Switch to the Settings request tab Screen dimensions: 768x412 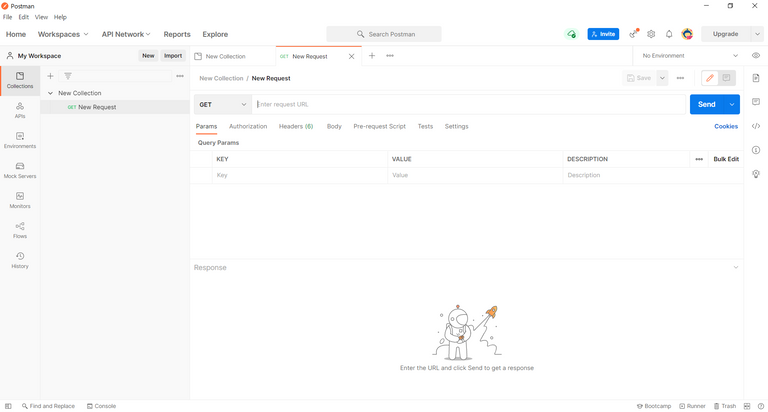coord(456,126)
